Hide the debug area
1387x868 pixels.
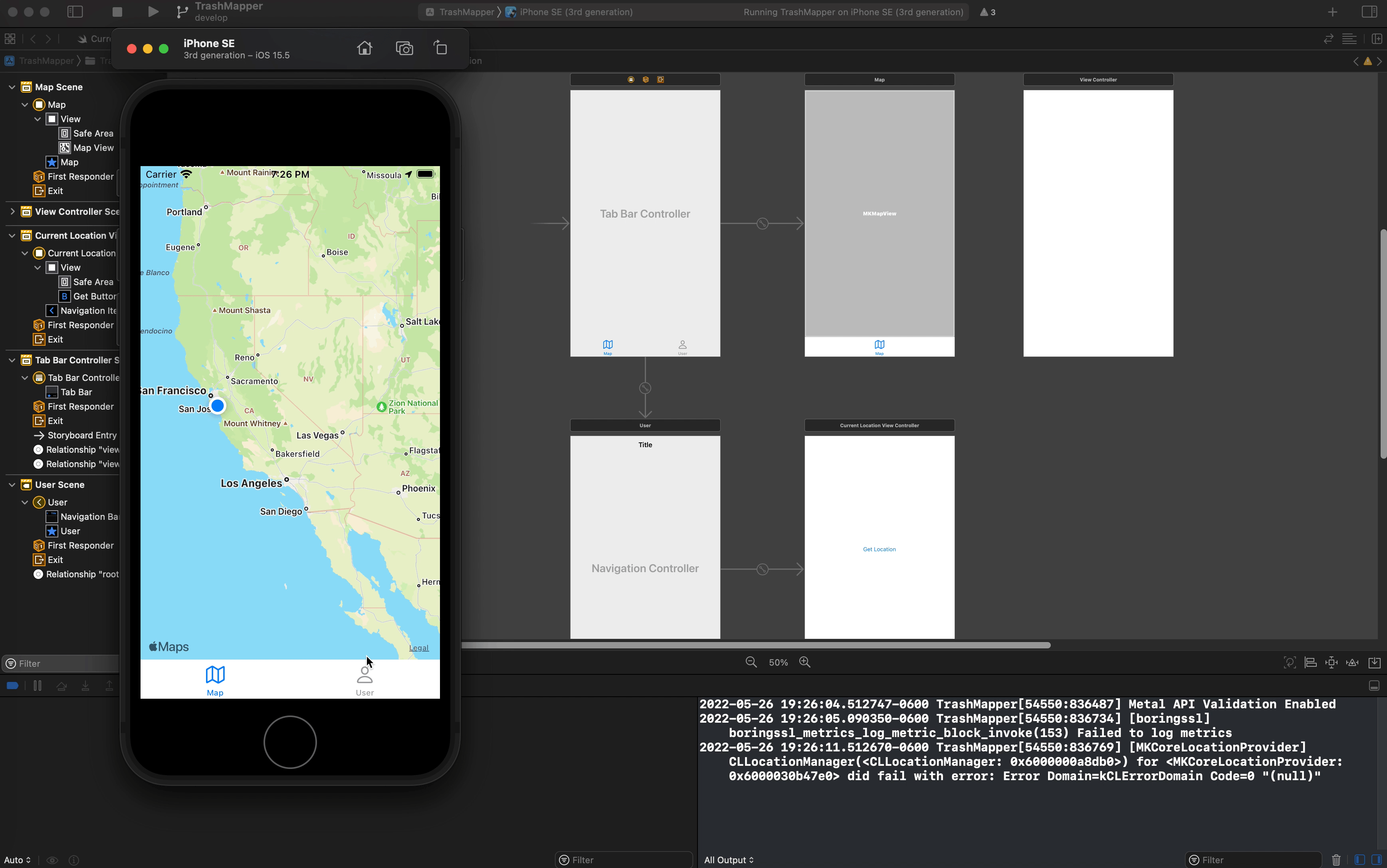pyautogui.click(x=1374, y=686)
